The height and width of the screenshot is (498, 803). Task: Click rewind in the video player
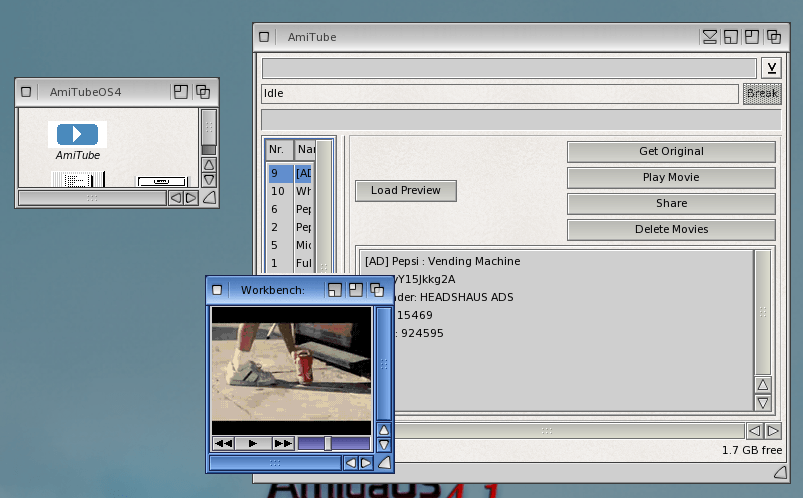(224, 443)
